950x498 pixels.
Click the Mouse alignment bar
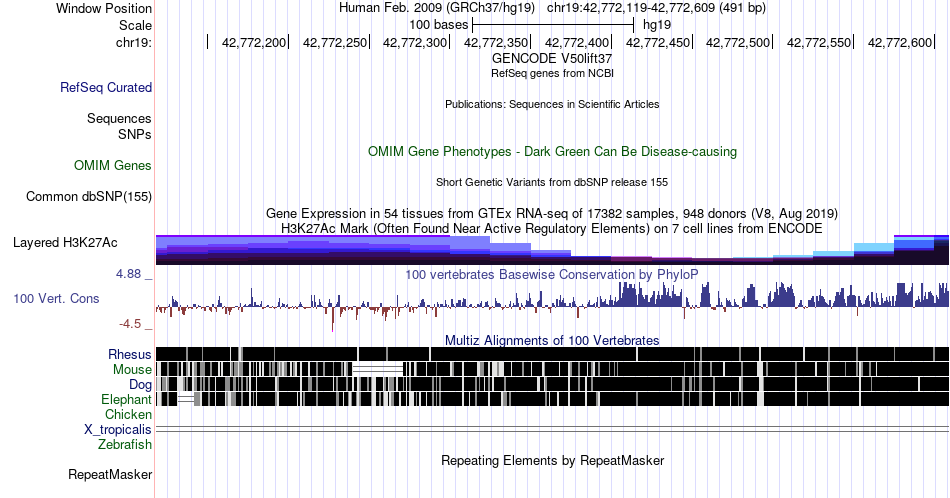(552, 369)
